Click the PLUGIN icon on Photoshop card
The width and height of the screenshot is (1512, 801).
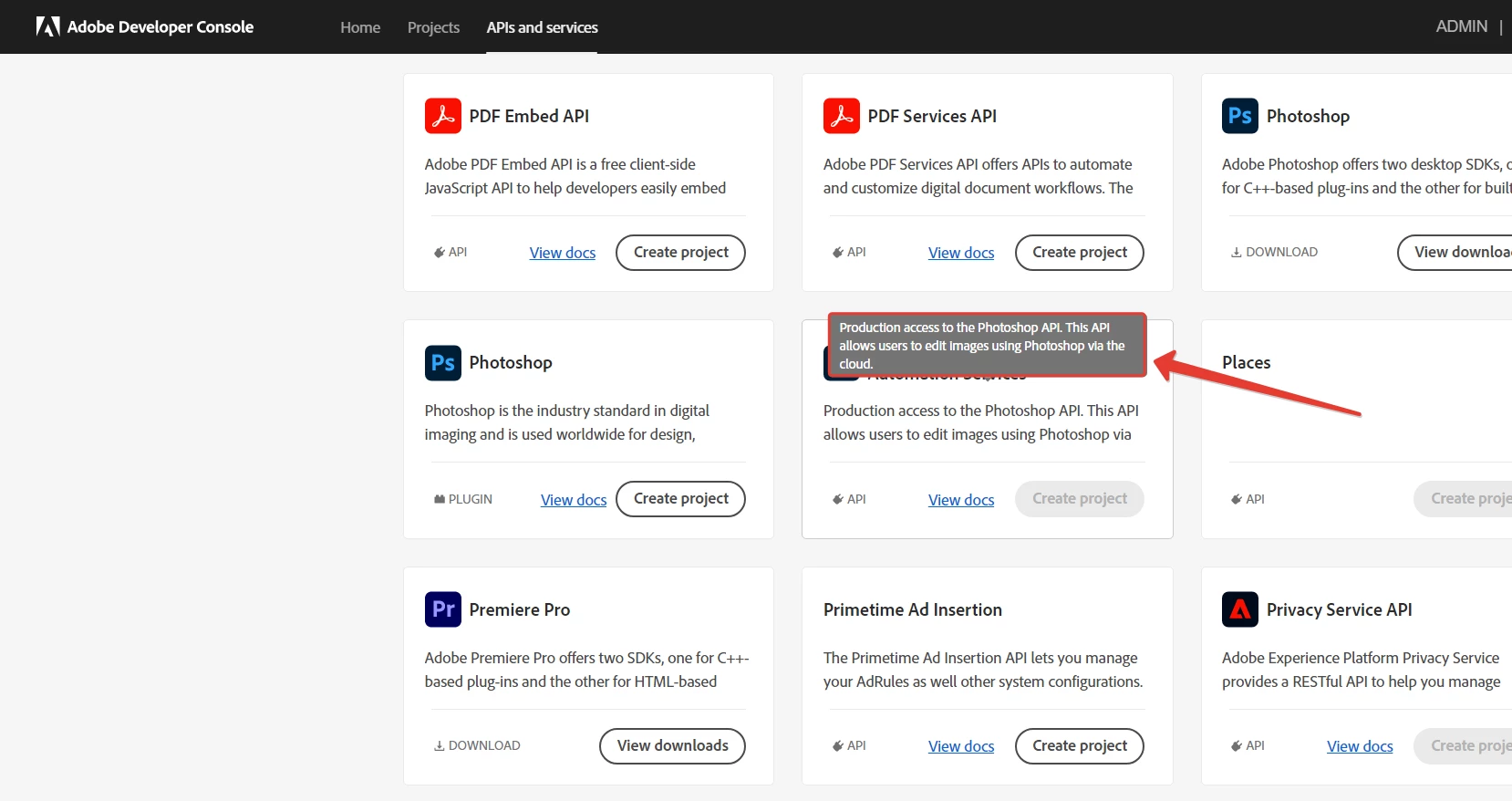click(440, 499)
